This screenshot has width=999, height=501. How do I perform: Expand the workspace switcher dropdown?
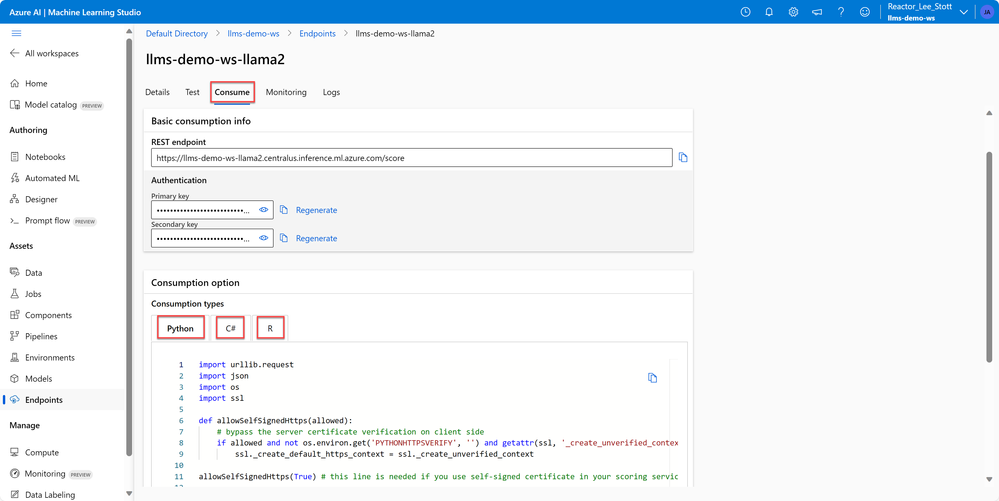coord(963,12)
